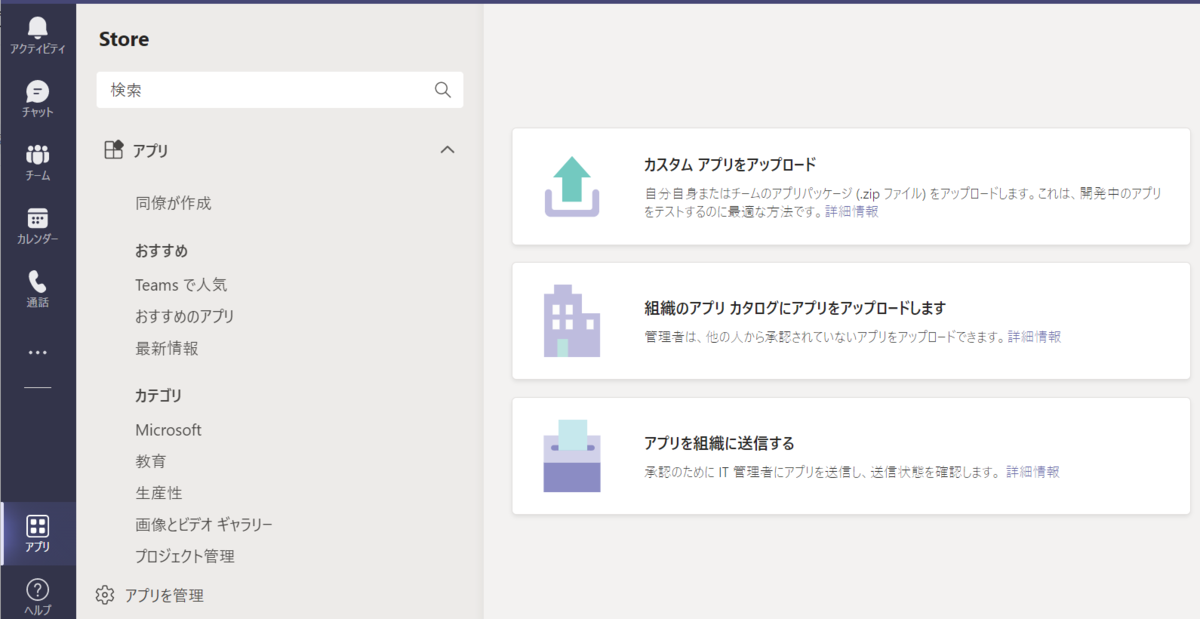This screenshot has width=1200, height=619.
Task: Click the カスタム アプリをアップロード upload icon
Action: (x=571, y=185)
